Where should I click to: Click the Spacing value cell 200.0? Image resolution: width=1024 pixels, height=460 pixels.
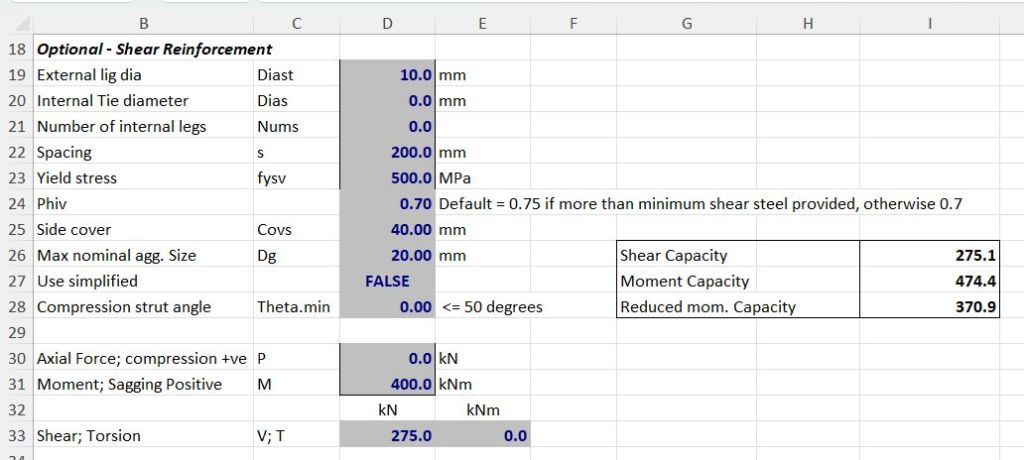[x=387, y=152]
